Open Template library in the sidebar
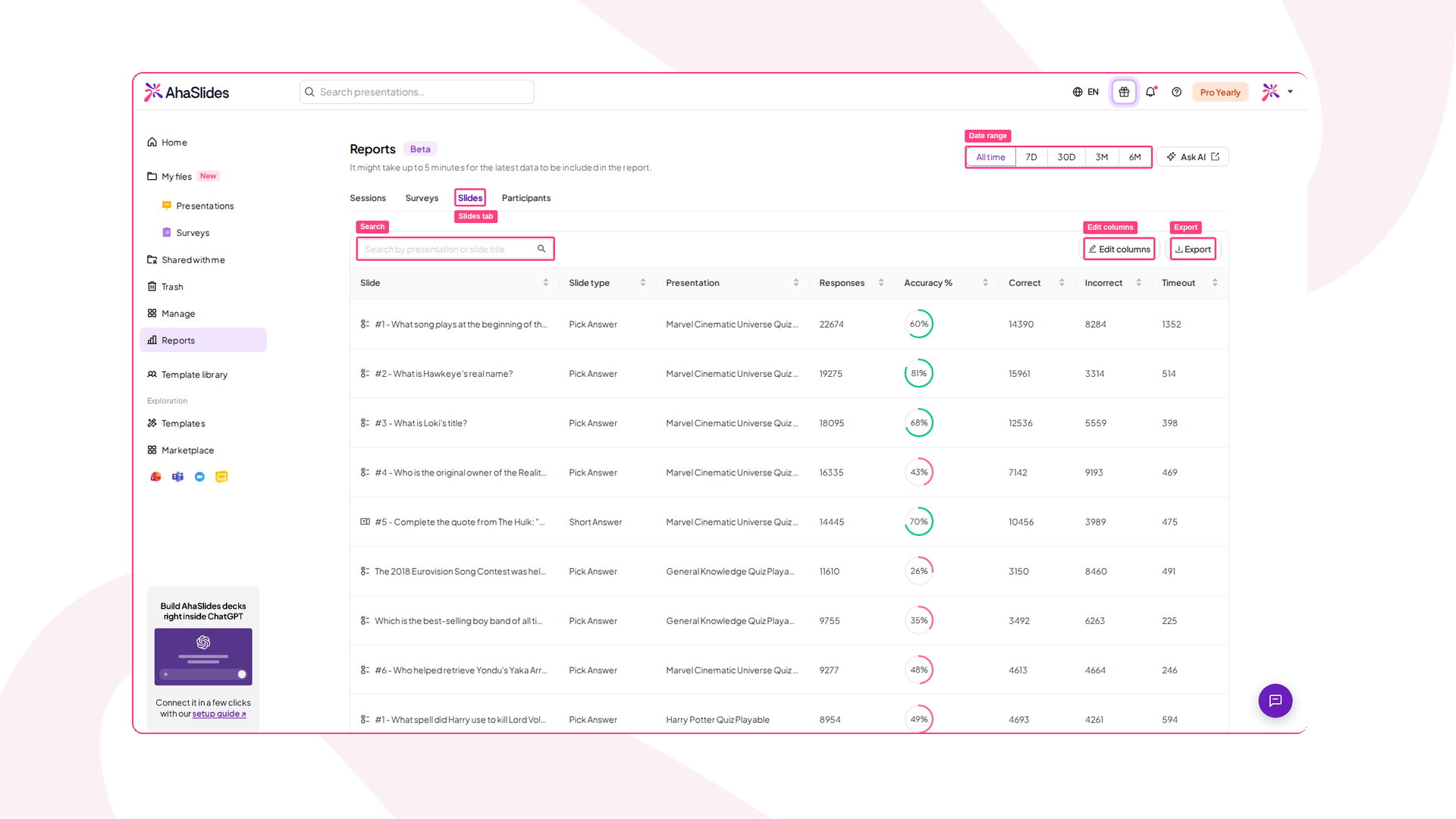The width and height of the screenshot is (1456, 819). [203, 375]
